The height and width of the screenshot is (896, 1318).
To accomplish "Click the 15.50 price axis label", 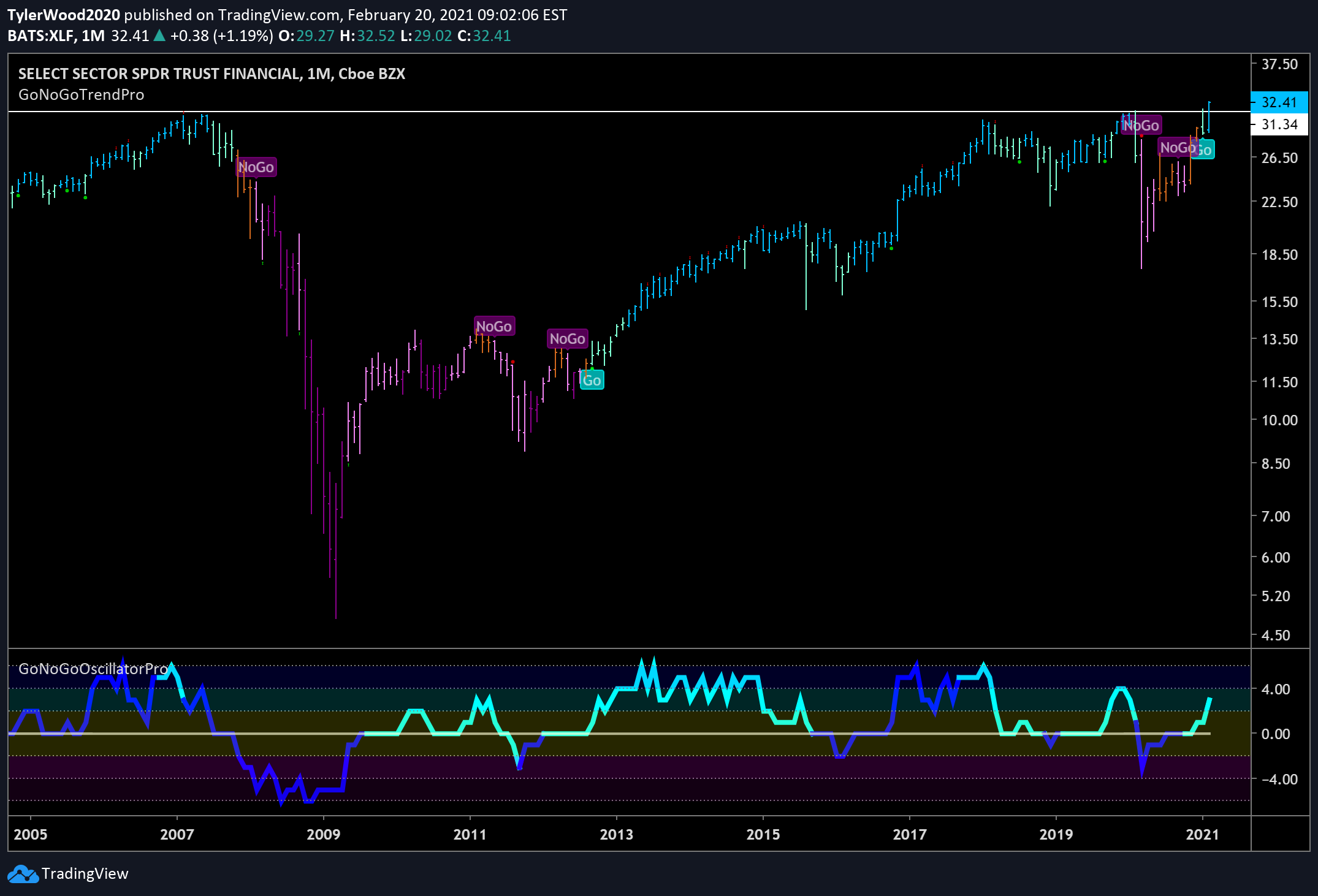I will [x=1280, y=302].
